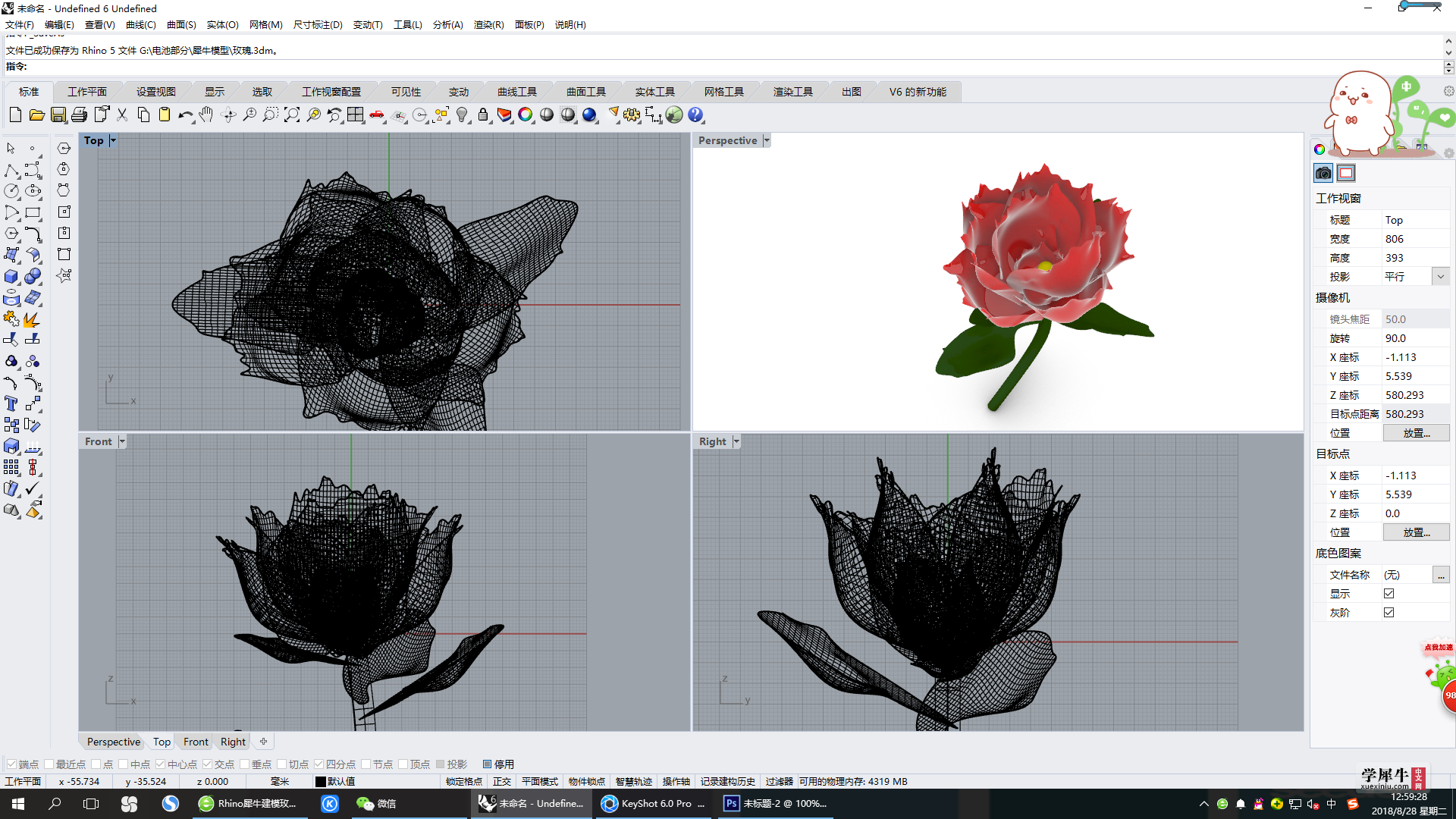Image resolution: width=1456 pixels, height=819 pixels.
Task: Edit camera X 座标 -1.113 field
Action: click(x=1416, y=357)
